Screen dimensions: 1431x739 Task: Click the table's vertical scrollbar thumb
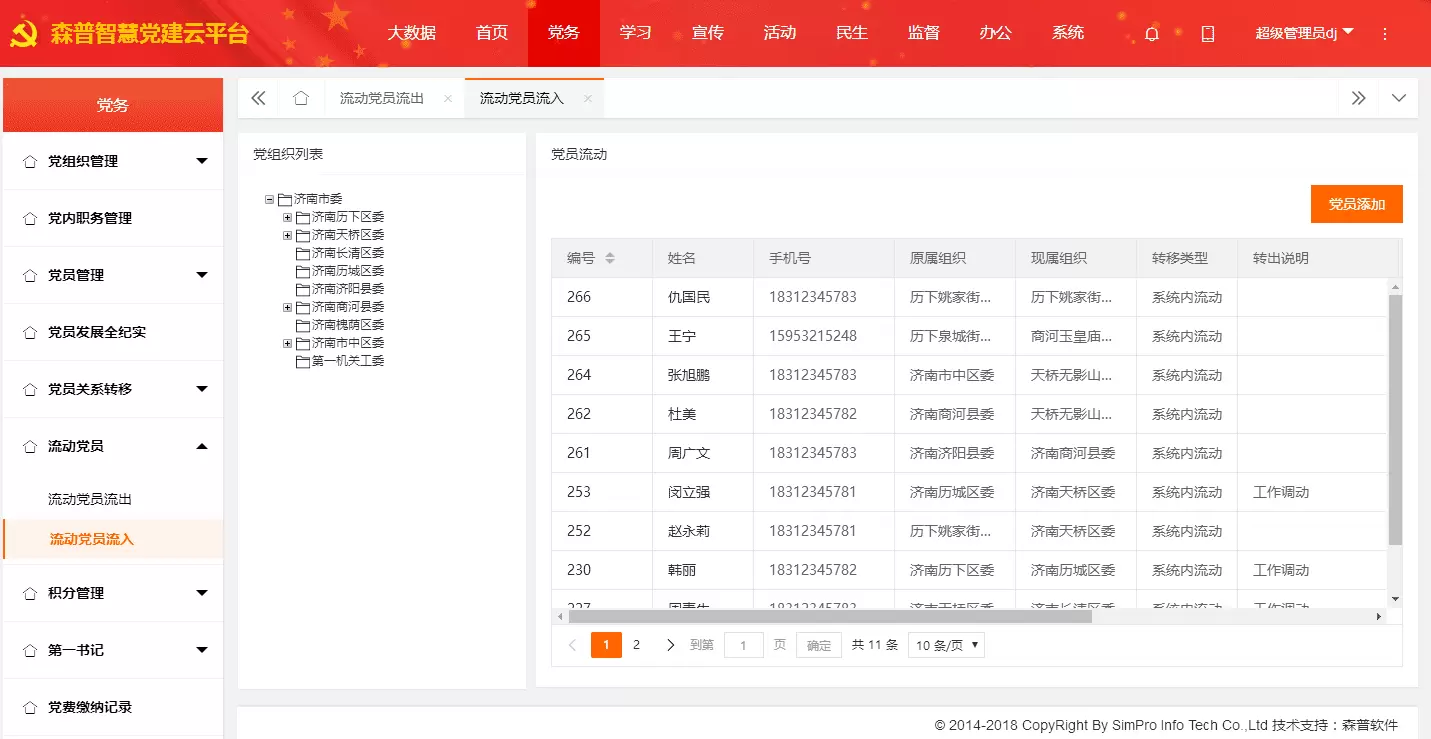(1396, 420)
